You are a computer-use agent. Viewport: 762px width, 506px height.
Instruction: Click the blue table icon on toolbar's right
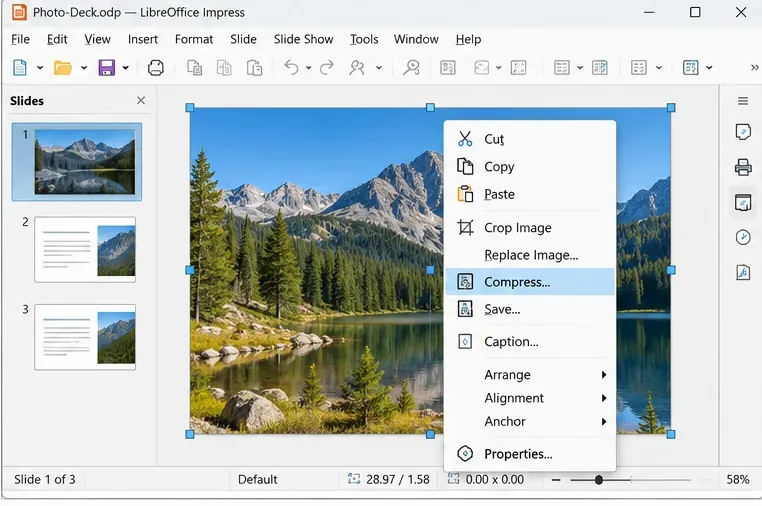click(690, 68)
